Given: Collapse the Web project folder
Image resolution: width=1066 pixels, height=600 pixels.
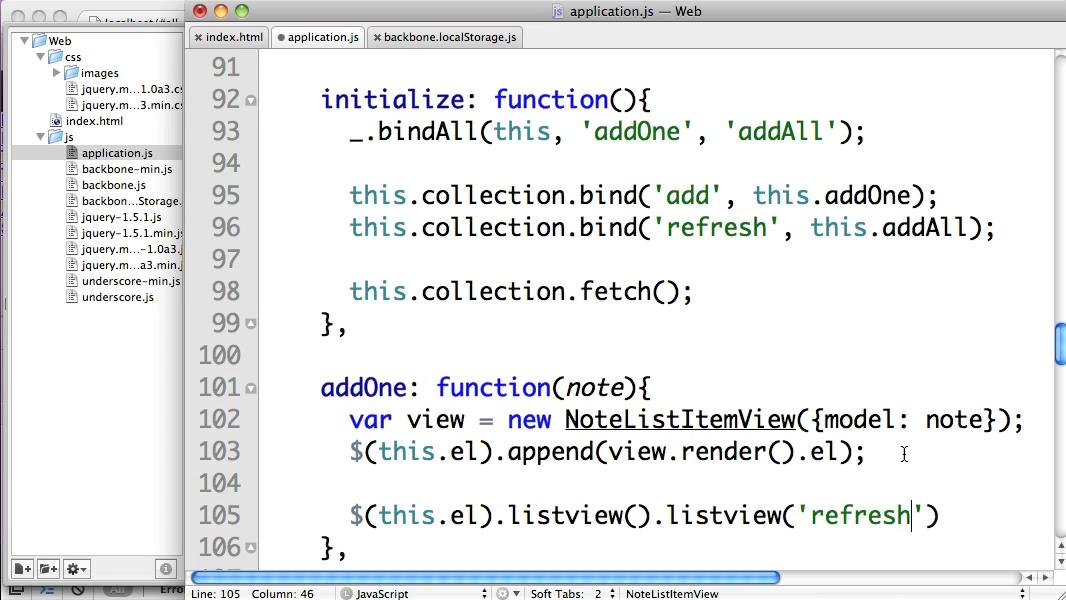Looking at the screenshot, I should tap(24, 41).
